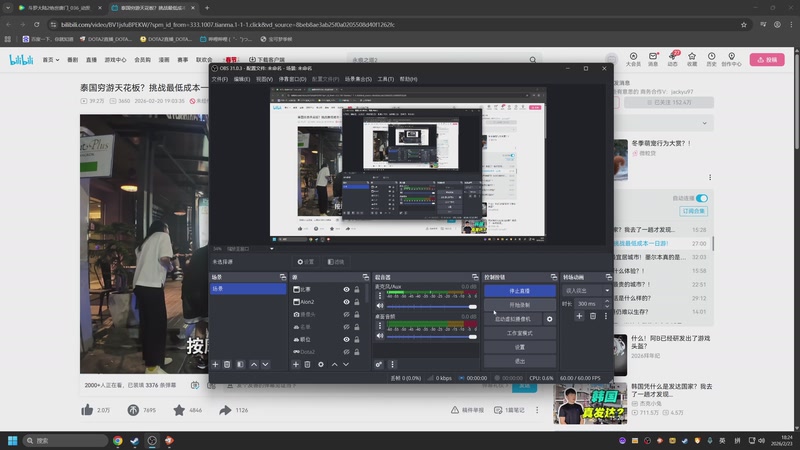Click bilibili search input field

pos(439,60)
